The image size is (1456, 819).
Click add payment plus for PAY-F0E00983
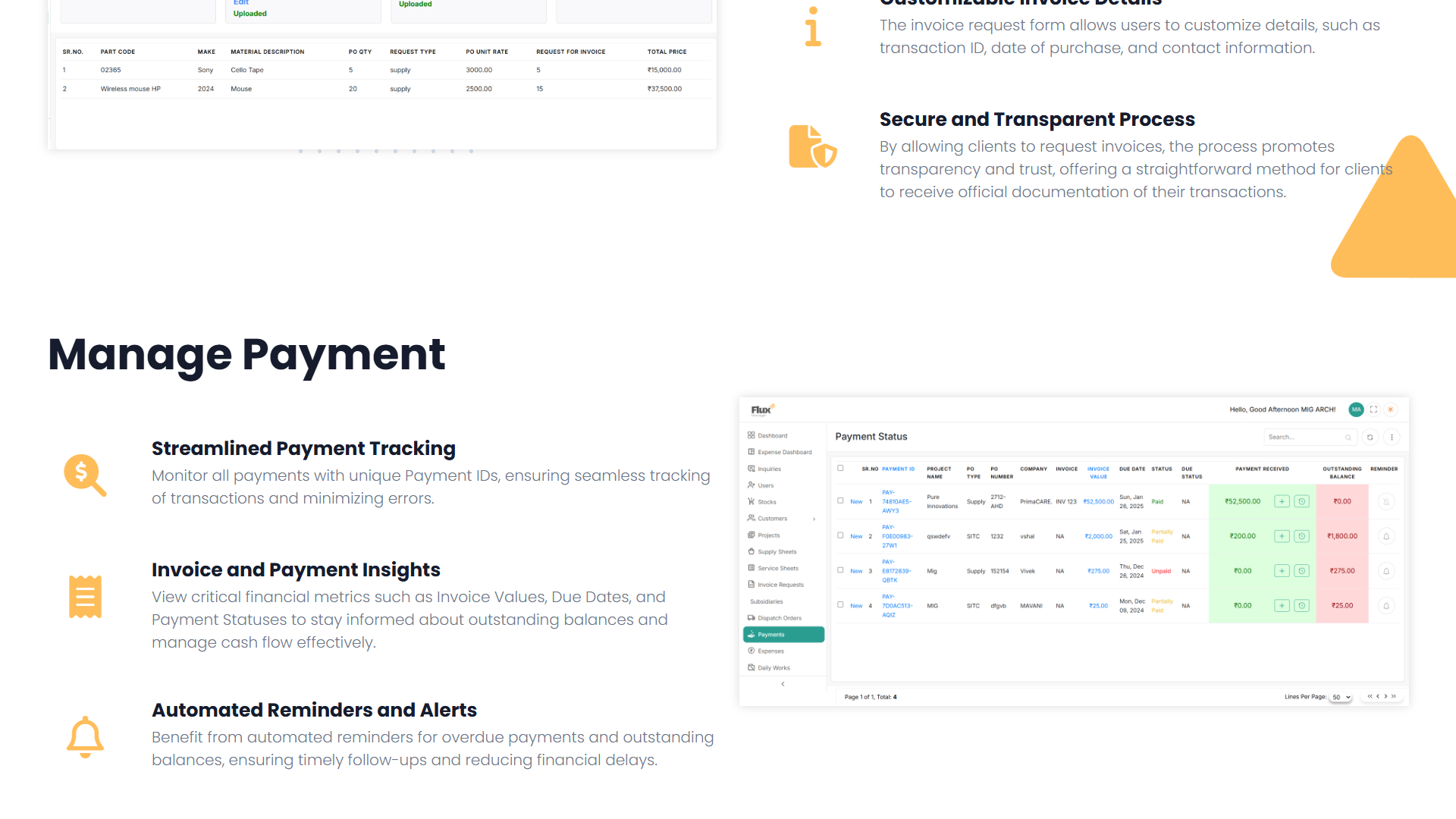tap(1282, 536)
